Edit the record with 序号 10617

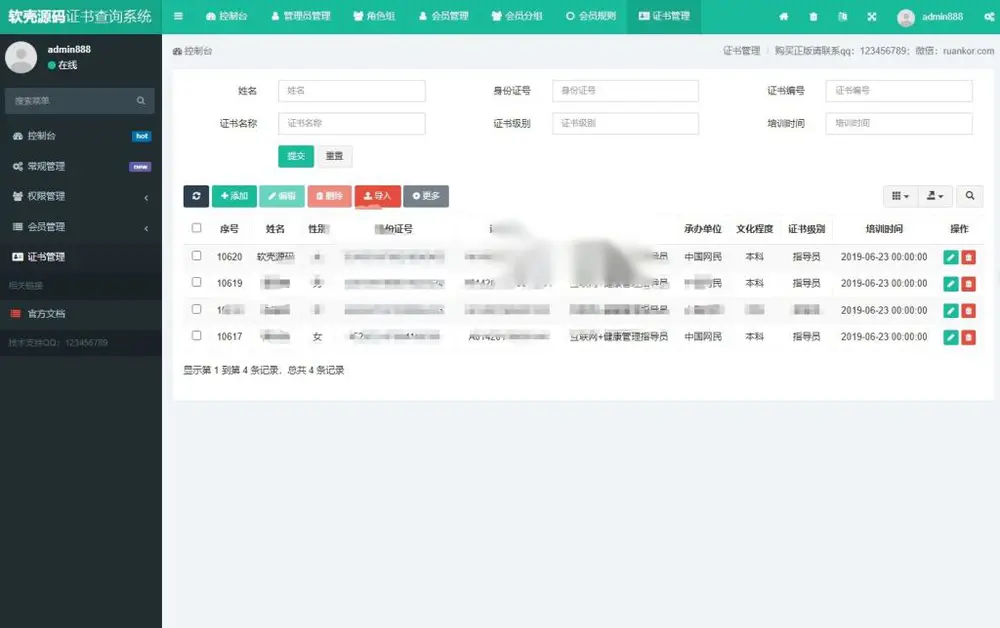tap(950, 337)
